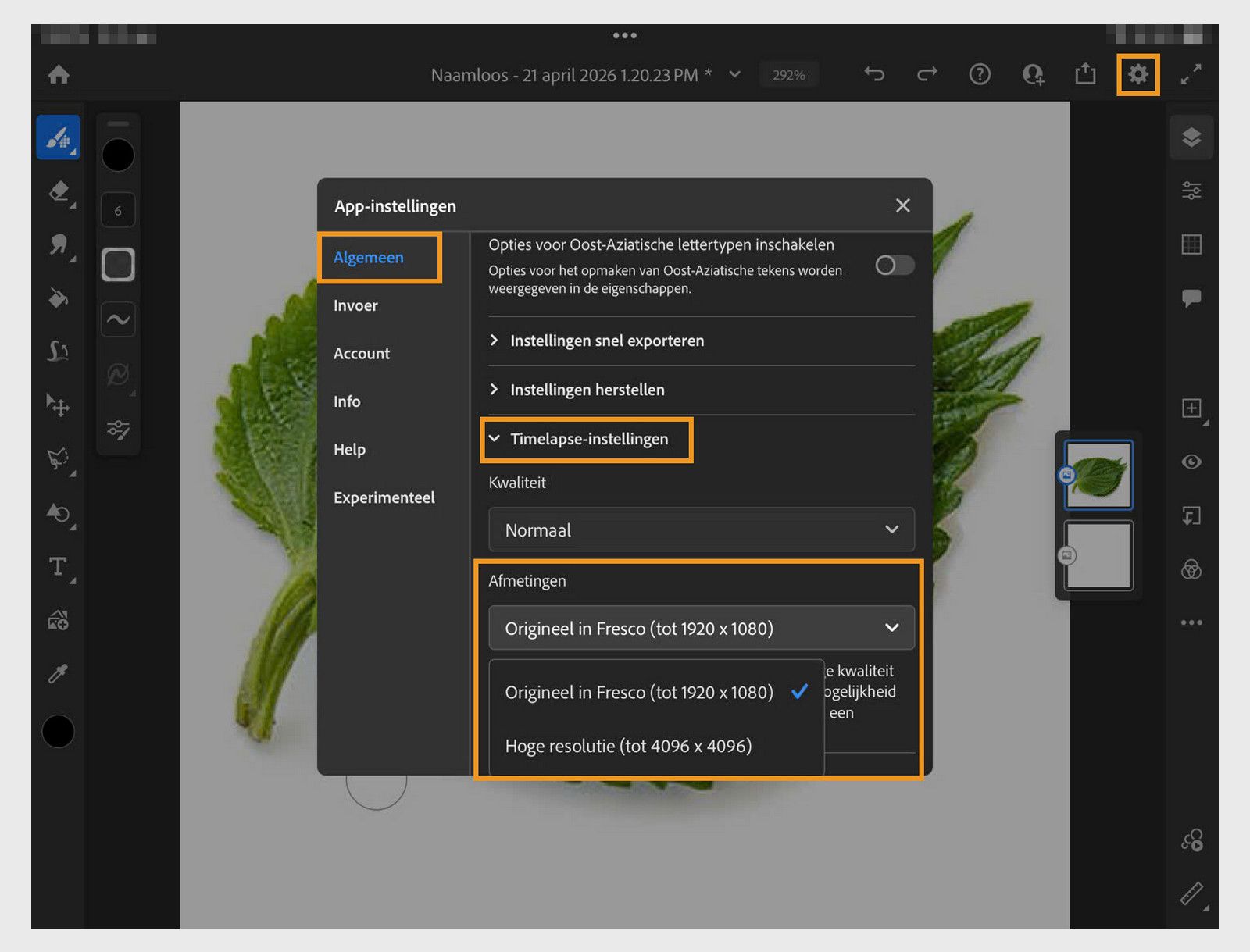Select the move/transform tool
The height and width of the screenshot is (952, 1250).
point(59,405)
